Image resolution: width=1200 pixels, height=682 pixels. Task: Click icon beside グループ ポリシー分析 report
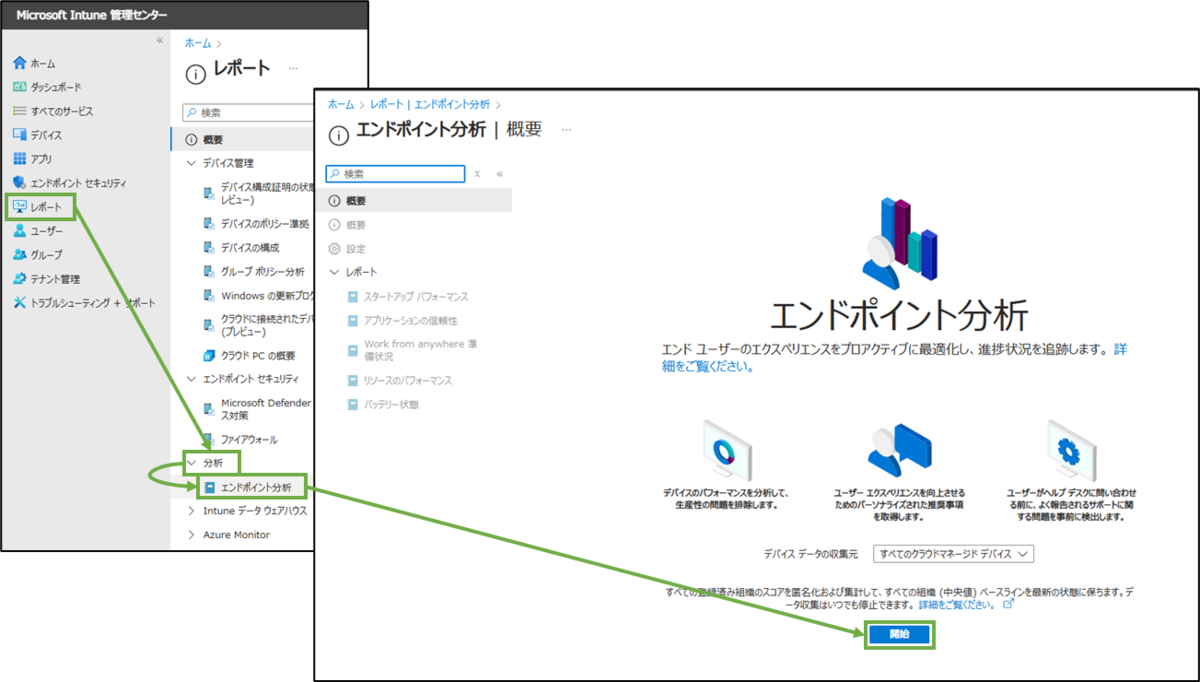(210, 271)
